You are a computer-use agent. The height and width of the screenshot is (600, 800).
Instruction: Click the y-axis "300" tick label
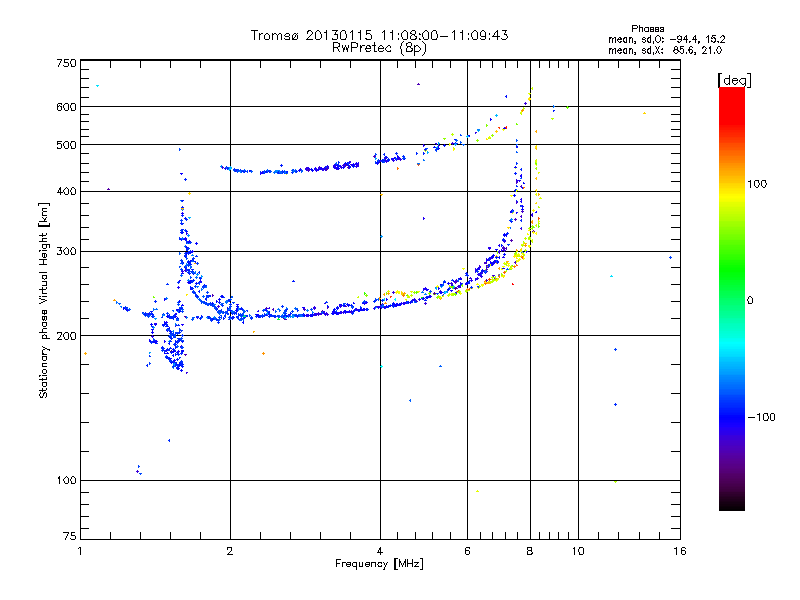[x=66, y=251]
